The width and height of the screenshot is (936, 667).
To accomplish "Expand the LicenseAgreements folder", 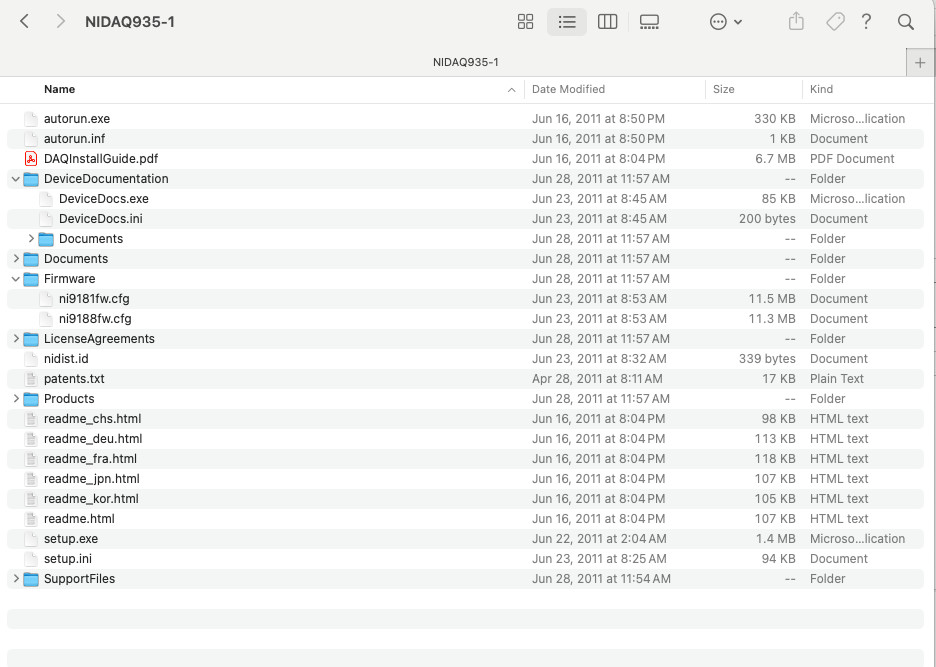I will click(16, 339).
